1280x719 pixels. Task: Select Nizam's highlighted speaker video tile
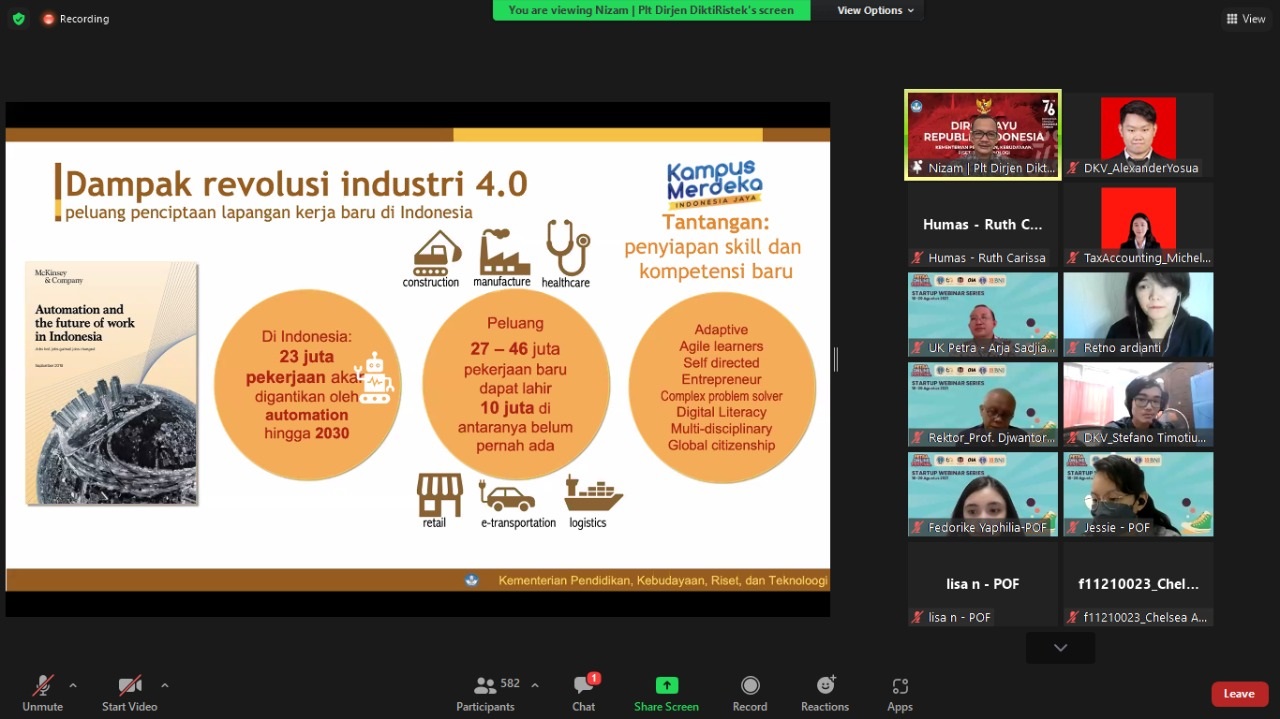(983, 135)
